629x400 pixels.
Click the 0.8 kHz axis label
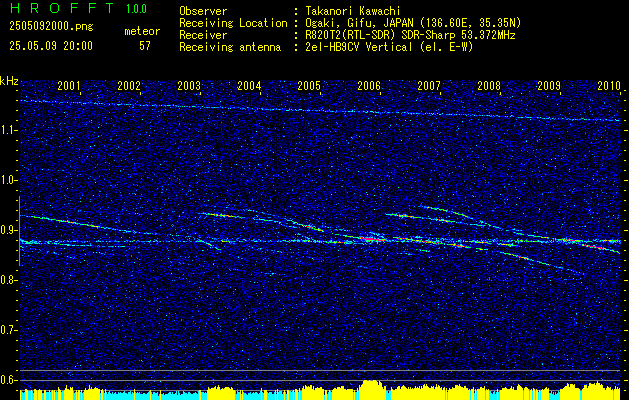click(x=8, y=280)
